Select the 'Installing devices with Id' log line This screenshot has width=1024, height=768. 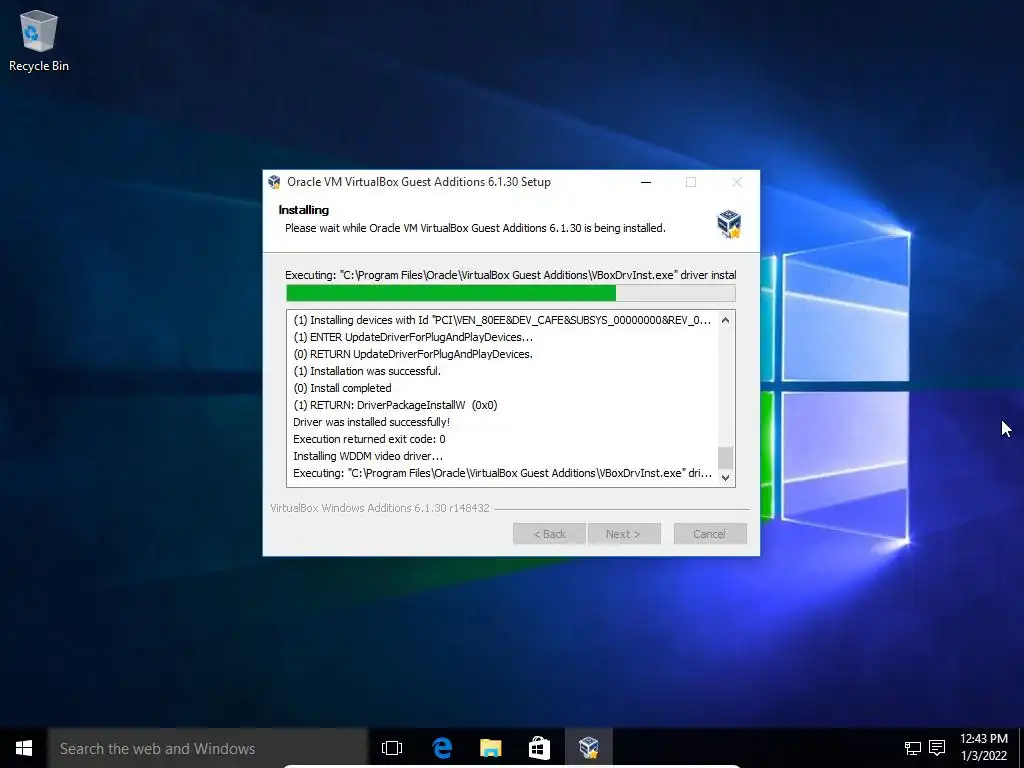[502, 320]
